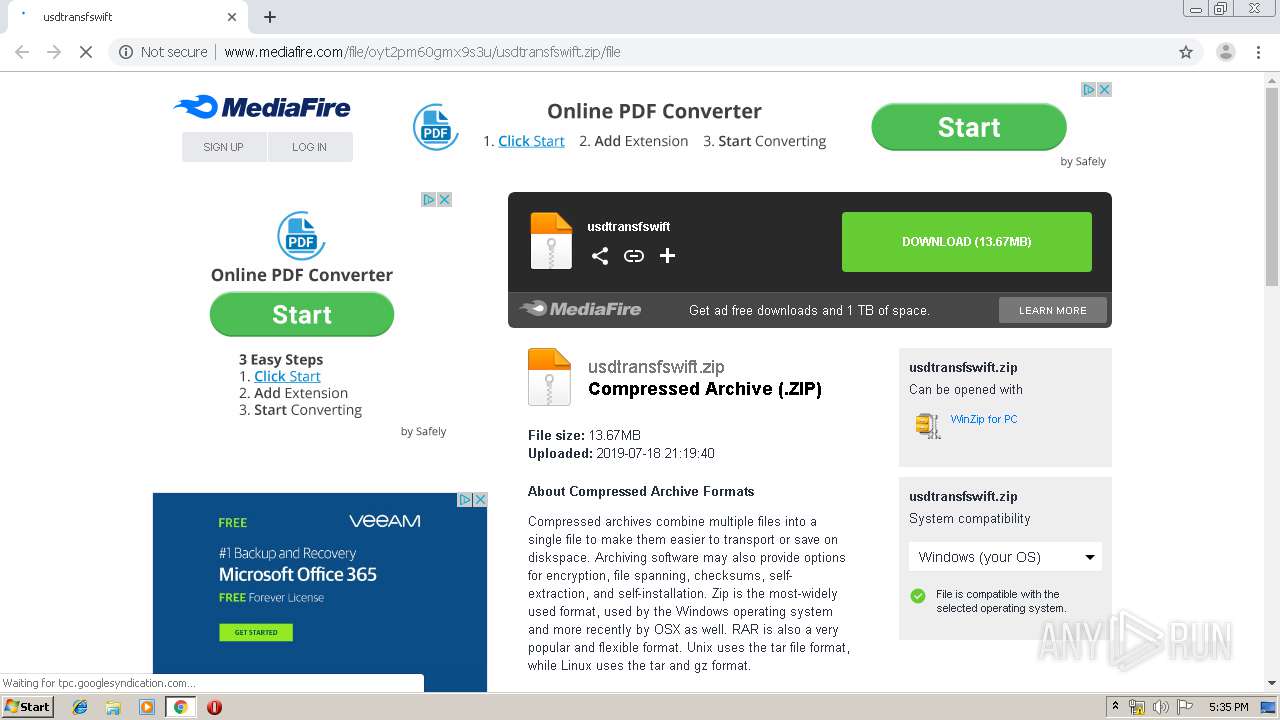This screenshot has height=720, width=1280.
Task: Click DOWNLOAD (13.67MB) button
Action: point(967,242)
